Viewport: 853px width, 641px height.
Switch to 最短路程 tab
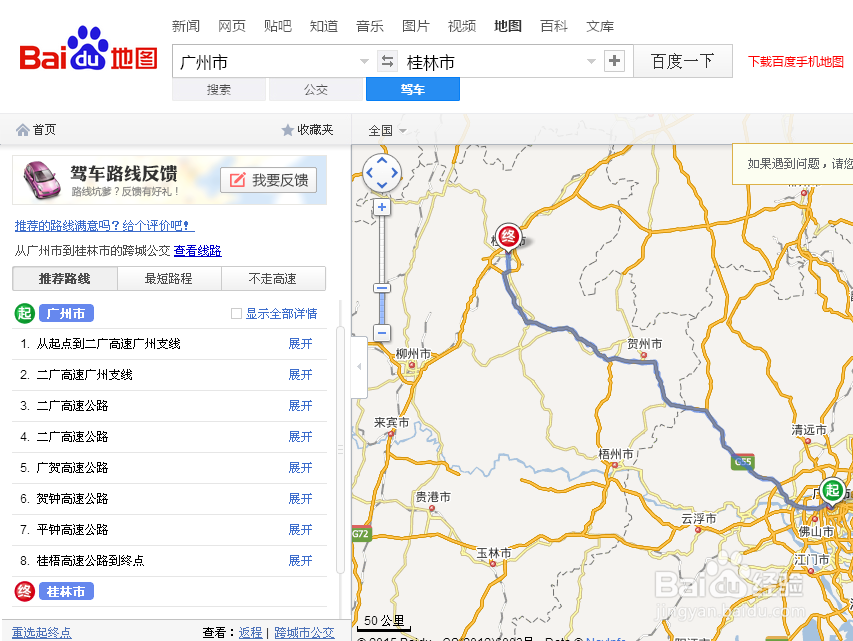[x=169, y=279]
